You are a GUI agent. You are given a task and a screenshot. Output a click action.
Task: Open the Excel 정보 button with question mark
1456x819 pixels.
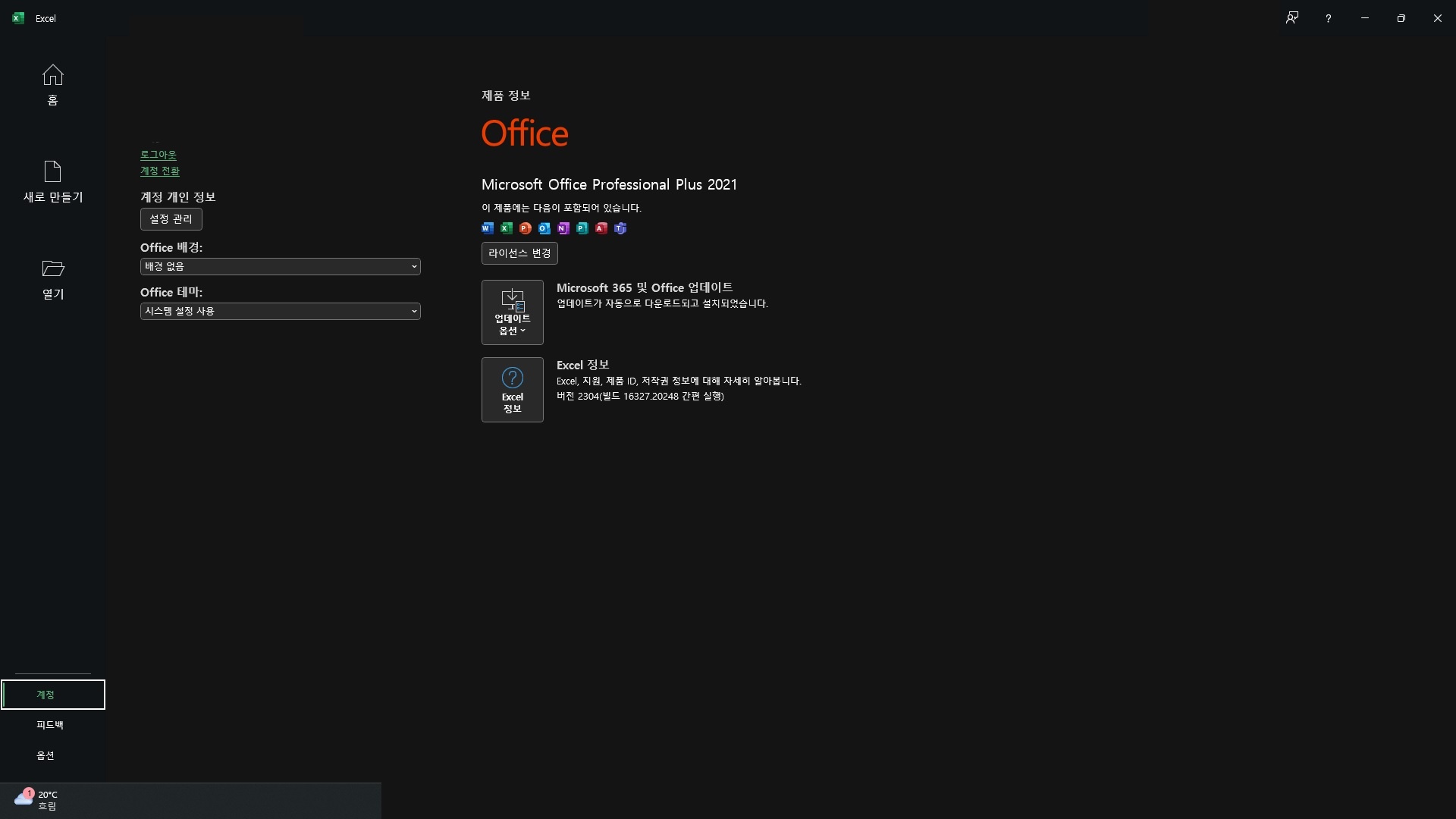click(x=513, y=390)
